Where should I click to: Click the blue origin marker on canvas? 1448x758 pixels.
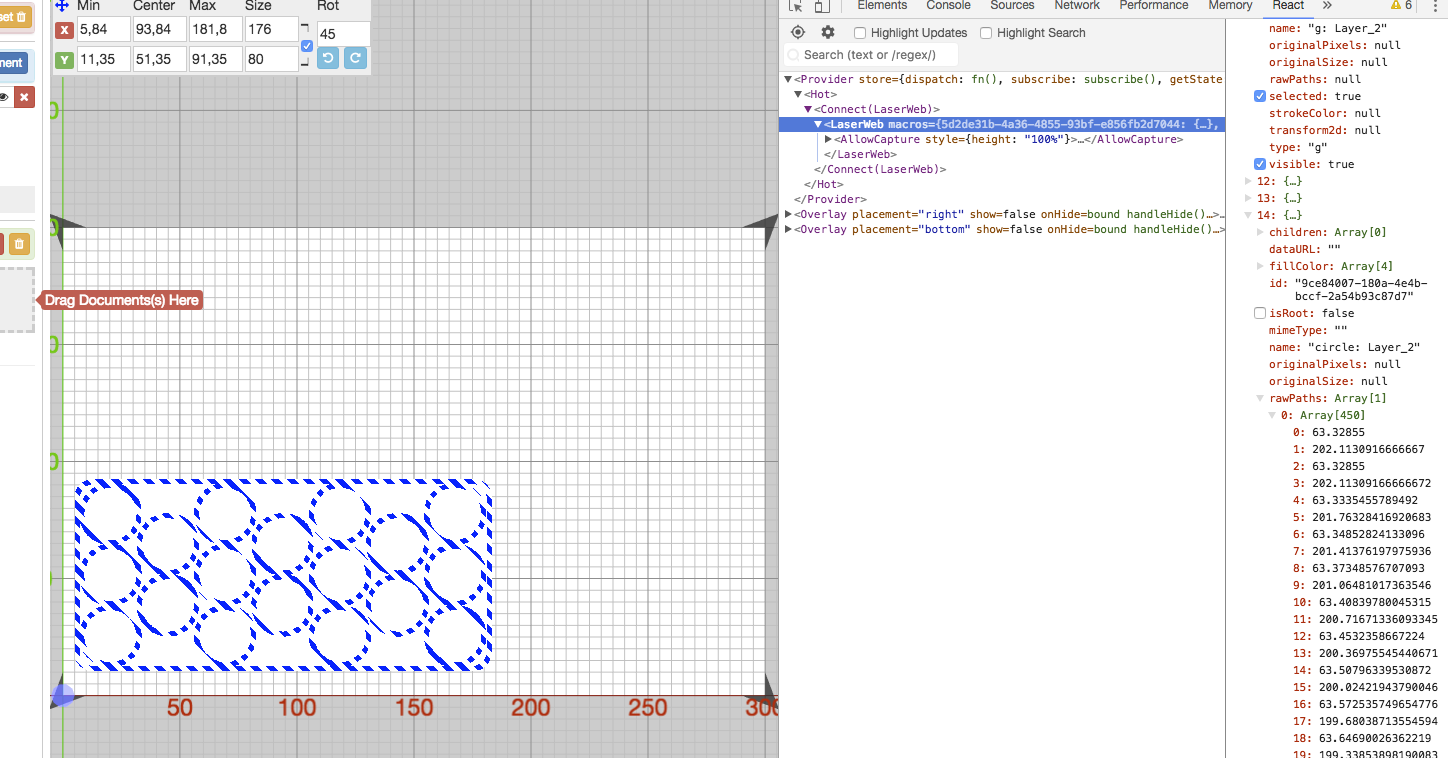coord(62,695)
